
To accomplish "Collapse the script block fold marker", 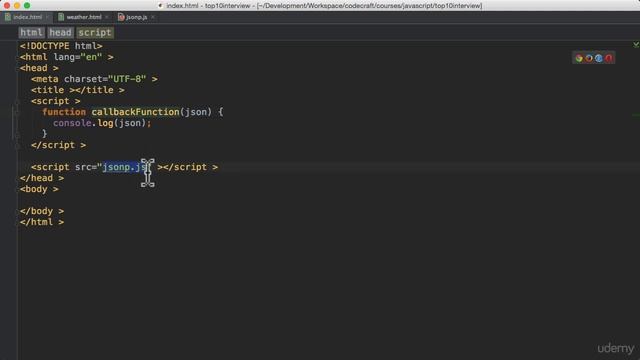I will (x=17, y=101).
